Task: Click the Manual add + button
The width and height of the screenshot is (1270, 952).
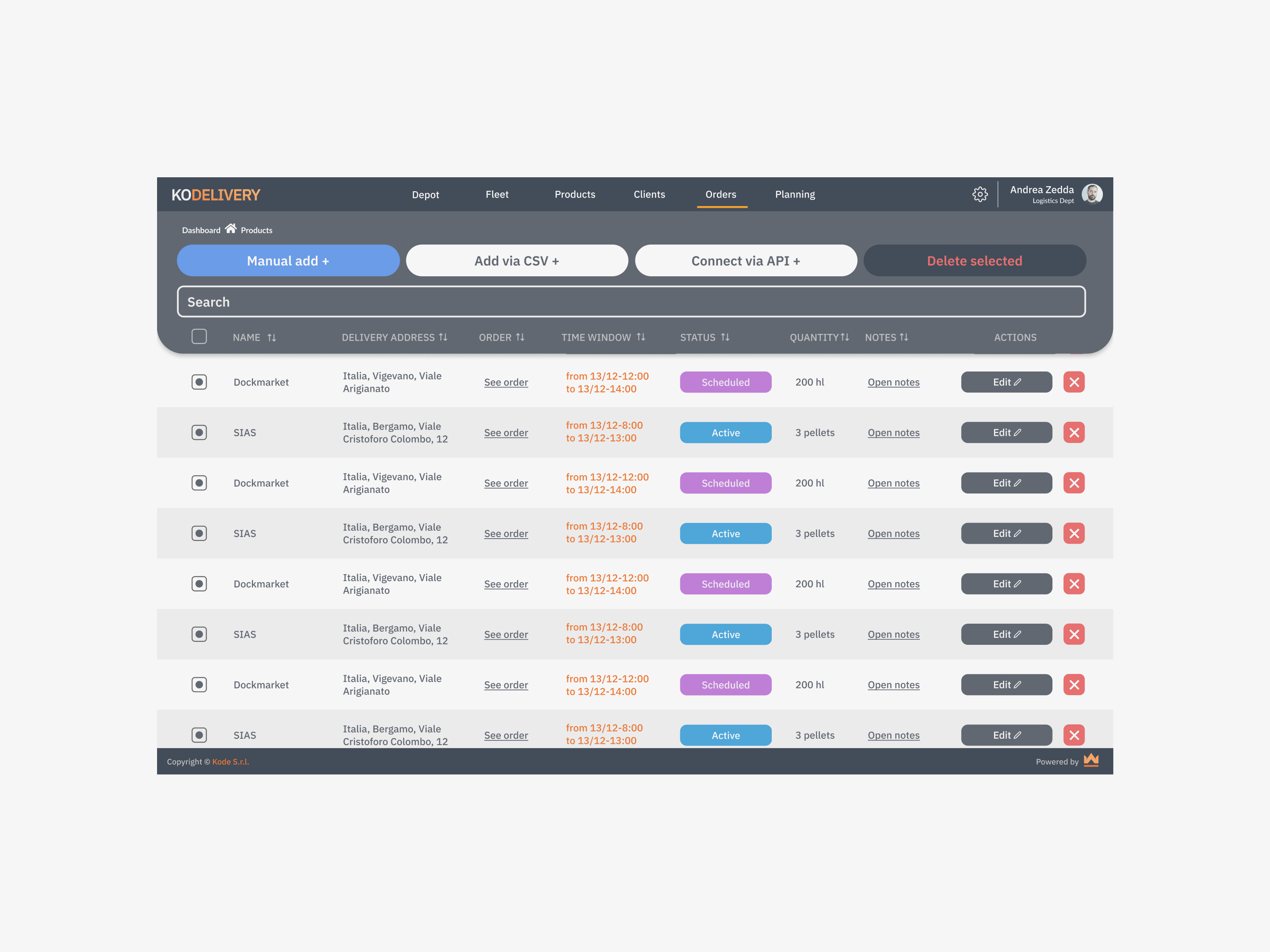Action: [x=288, y=261]
